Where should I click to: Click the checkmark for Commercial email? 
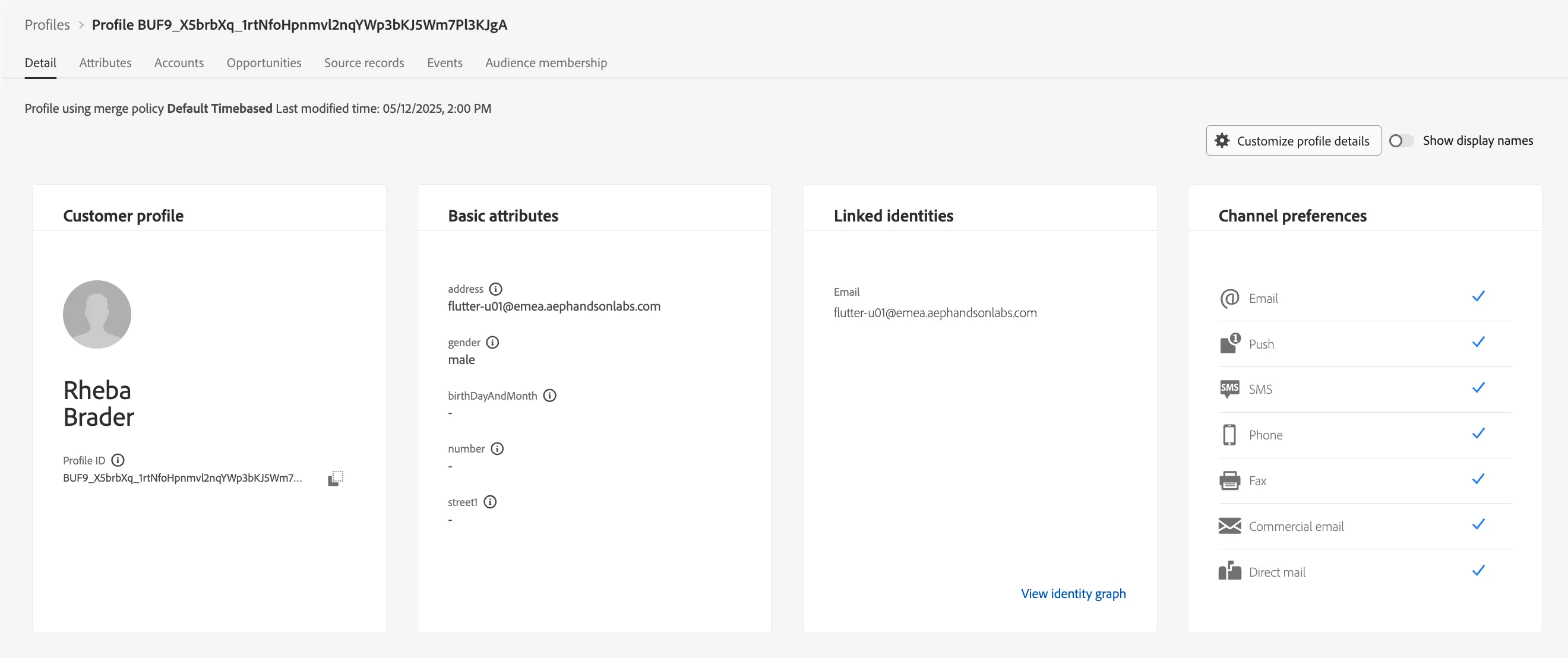[x=1478, y=524]
